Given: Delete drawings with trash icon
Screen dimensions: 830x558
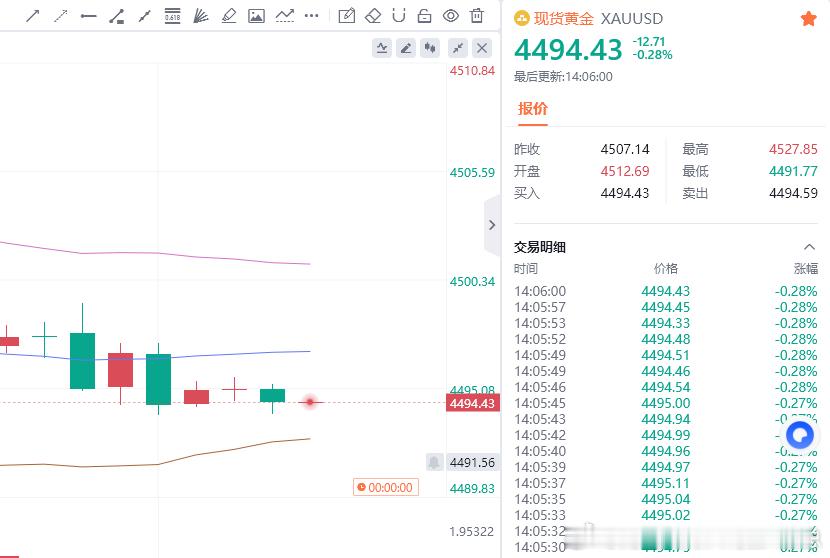Looking at the screenshot, I should [477, 16].
